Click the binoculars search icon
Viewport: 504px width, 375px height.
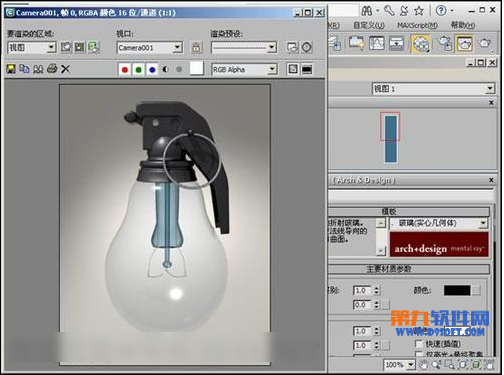pyautogui.click(x=367, y=11)
